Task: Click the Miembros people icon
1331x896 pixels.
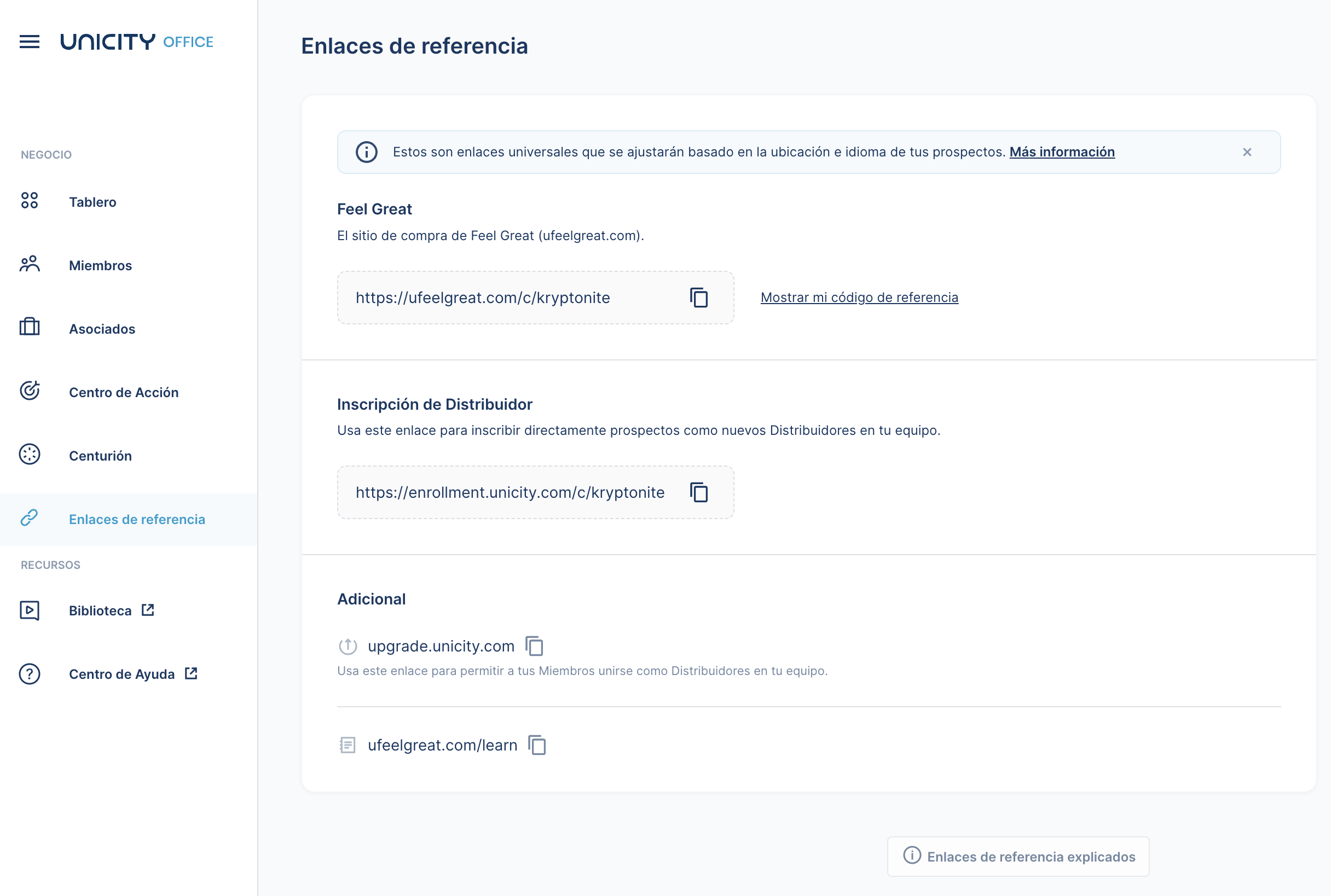Action: click(29, 264)
